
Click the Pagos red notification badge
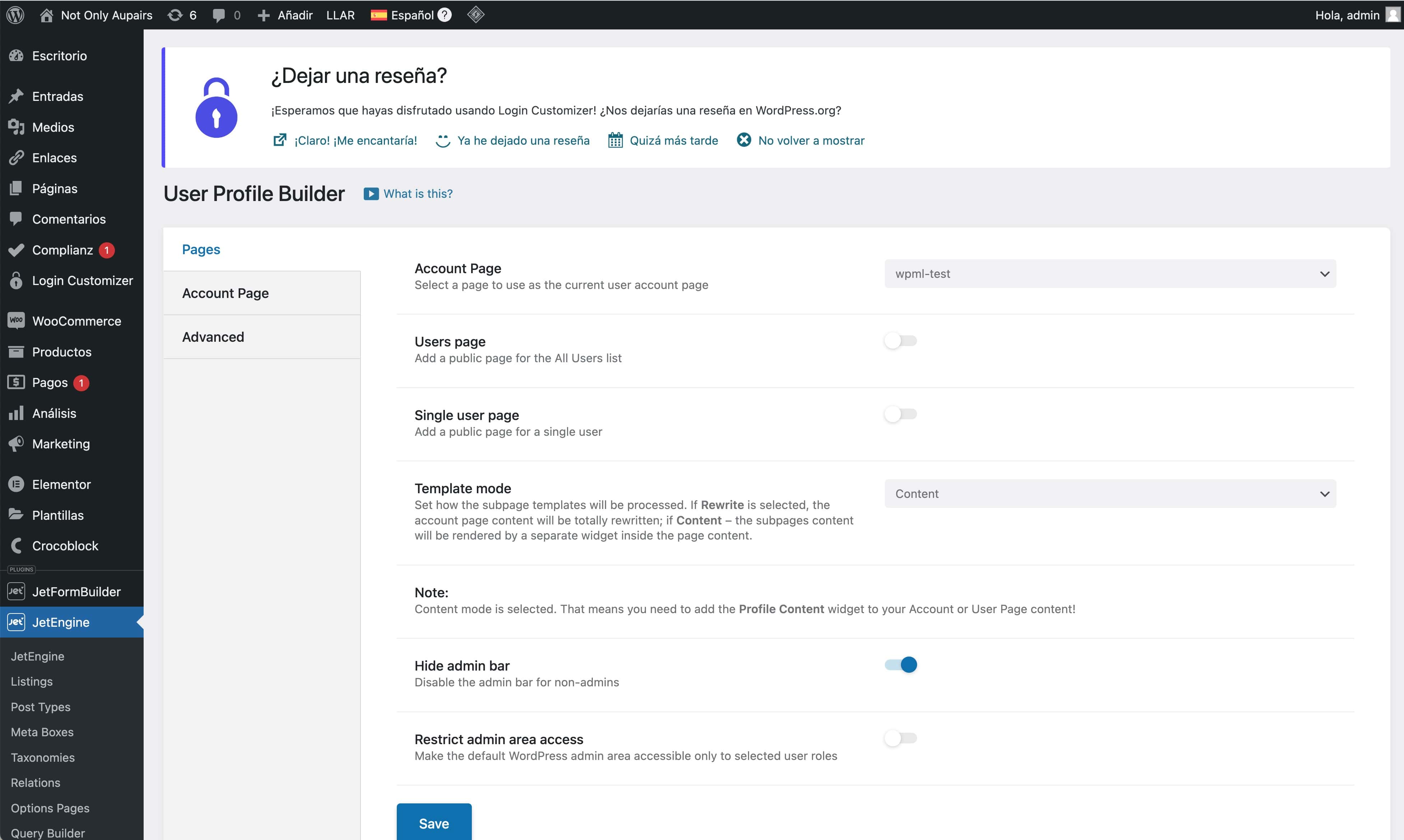click(x=82, y=383)
